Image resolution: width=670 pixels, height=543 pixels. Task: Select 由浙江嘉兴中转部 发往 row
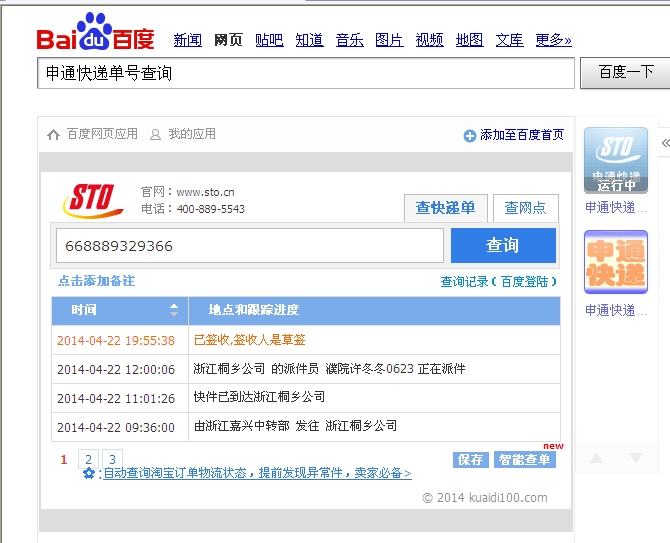coord(374,427)
